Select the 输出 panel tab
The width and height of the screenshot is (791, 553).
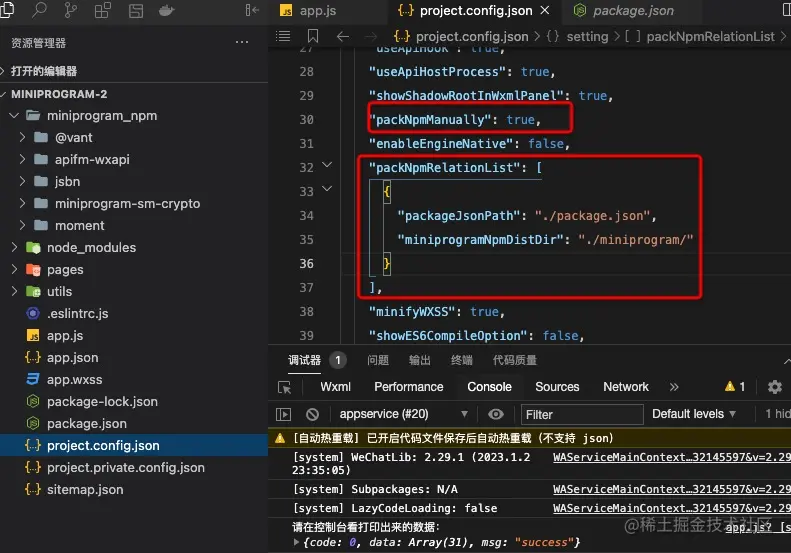coord(420,360)
